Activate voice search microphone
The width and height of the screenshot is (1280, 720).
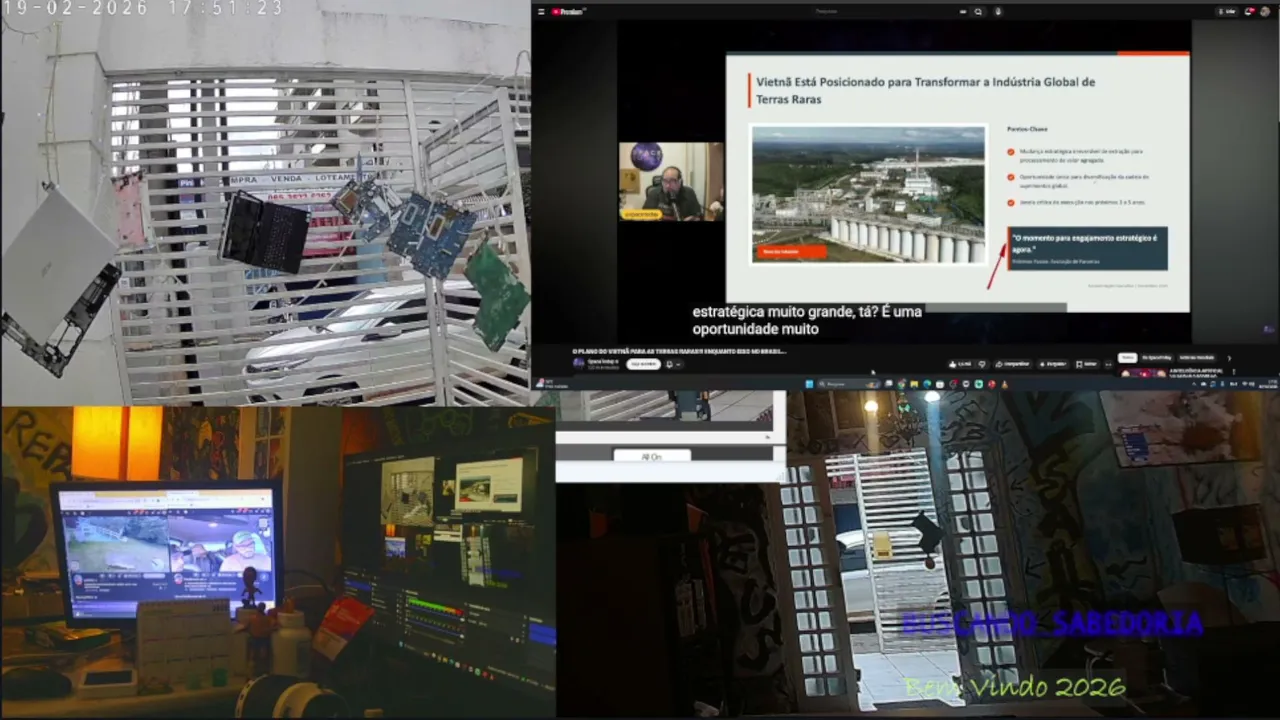[998, 12]
